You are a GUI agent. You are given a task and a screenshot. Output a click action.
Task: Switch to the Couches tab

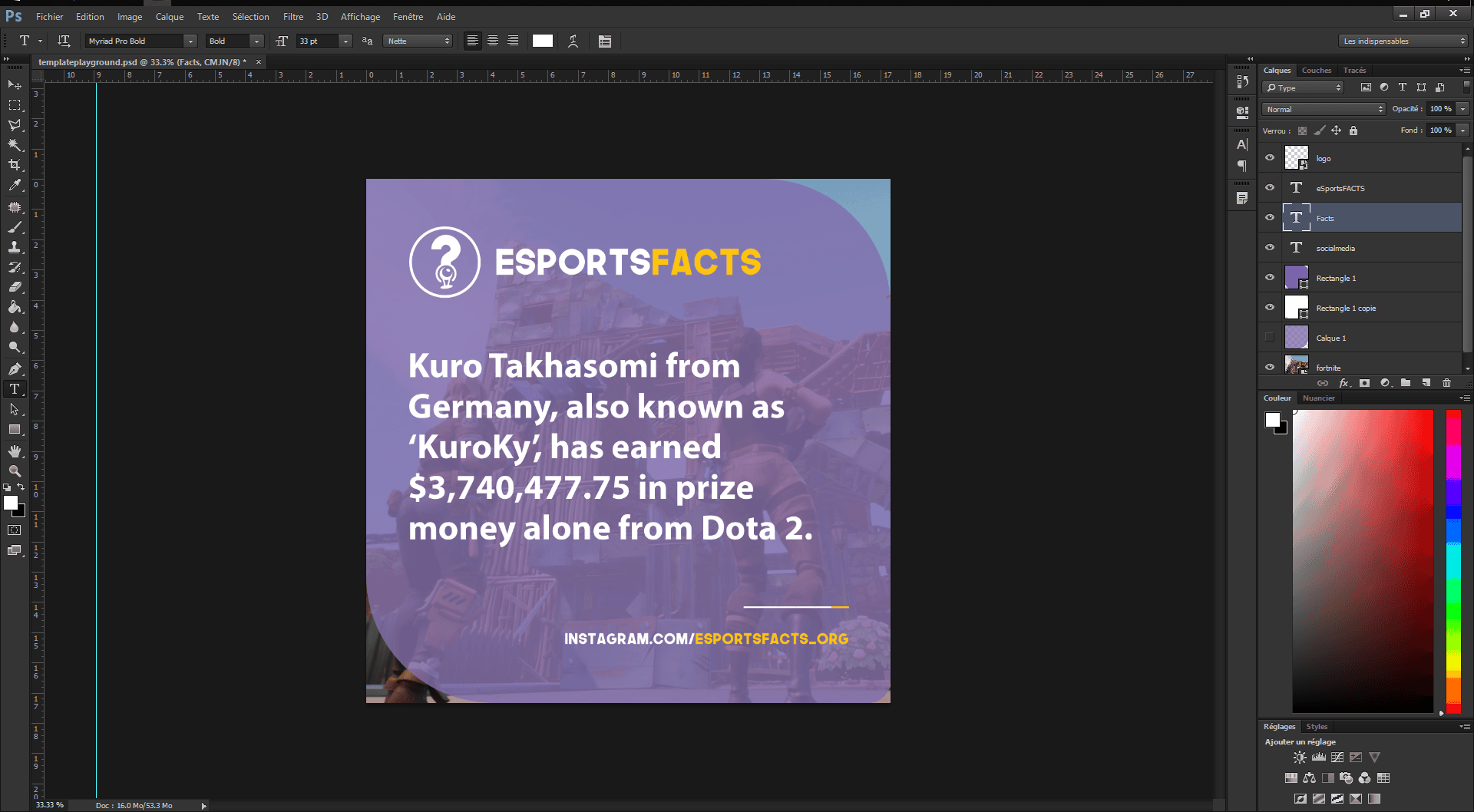pyautogui.click(x=1316, y=71)
